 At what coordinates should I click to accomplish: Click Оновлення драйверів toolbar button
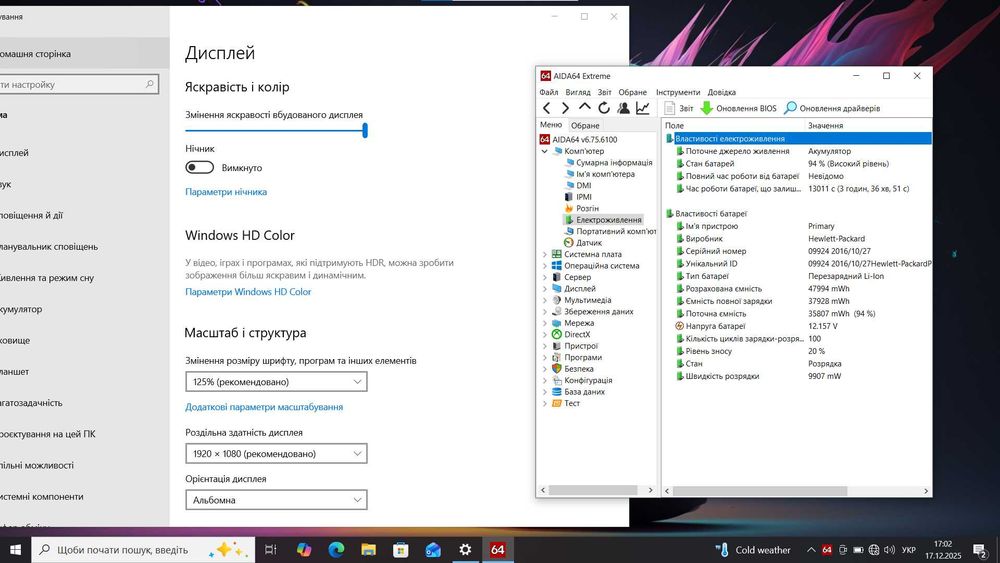(x=832, y=108)
